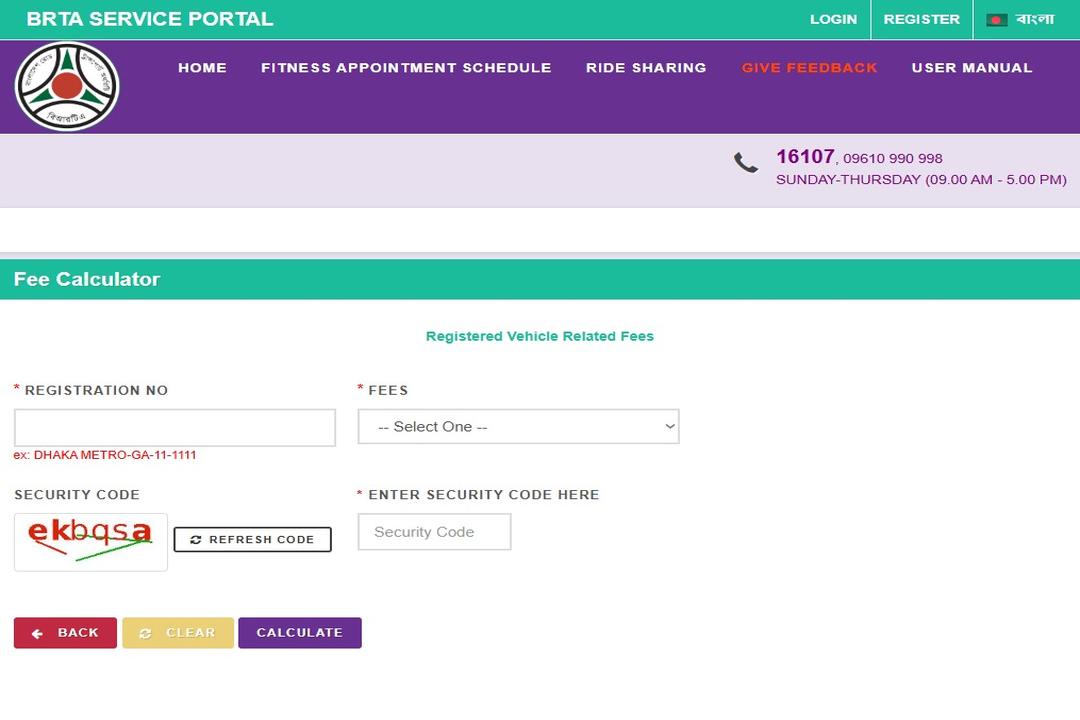Click the Register link
This screenshot has width=1080, height=720.
coord(921,20)
